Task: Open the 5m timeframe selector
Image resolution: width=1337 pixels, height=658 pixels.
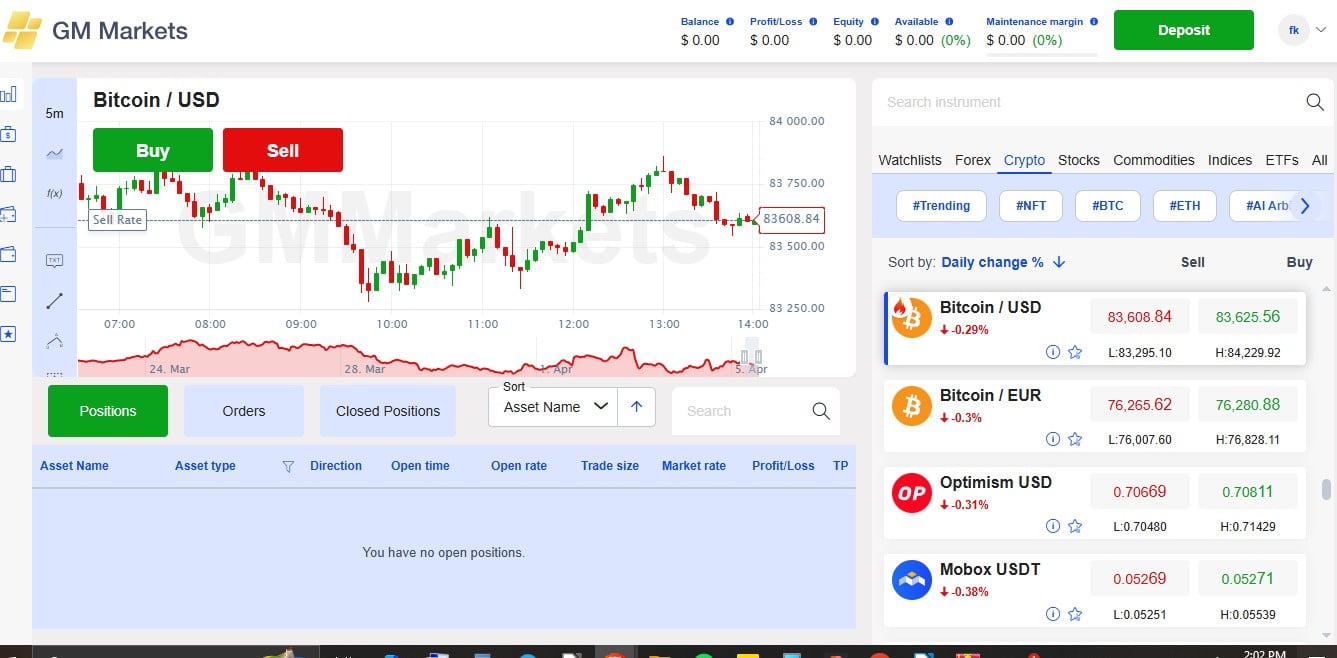Action: pyautogui.click(x=54, y=113)
